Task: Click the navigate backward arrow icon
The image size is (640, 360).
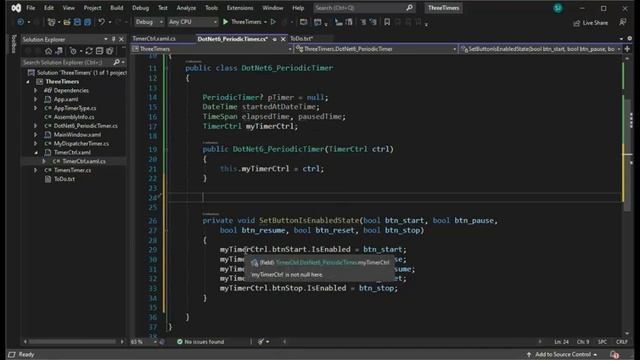Action: point(20,22)
